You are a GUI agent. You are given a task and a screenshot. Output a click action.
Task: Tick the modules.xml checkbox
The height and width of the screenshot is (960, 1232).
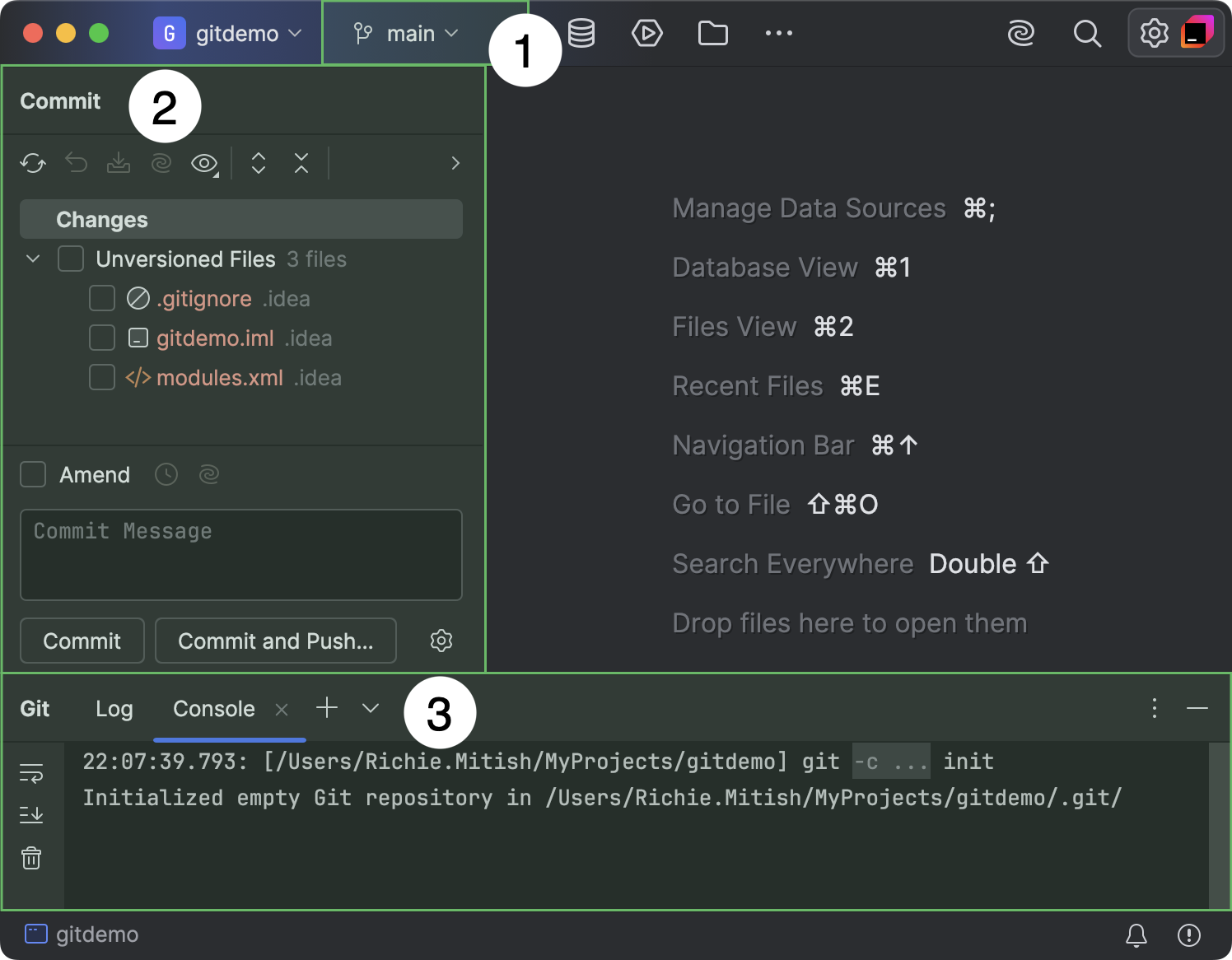[102, 377]
